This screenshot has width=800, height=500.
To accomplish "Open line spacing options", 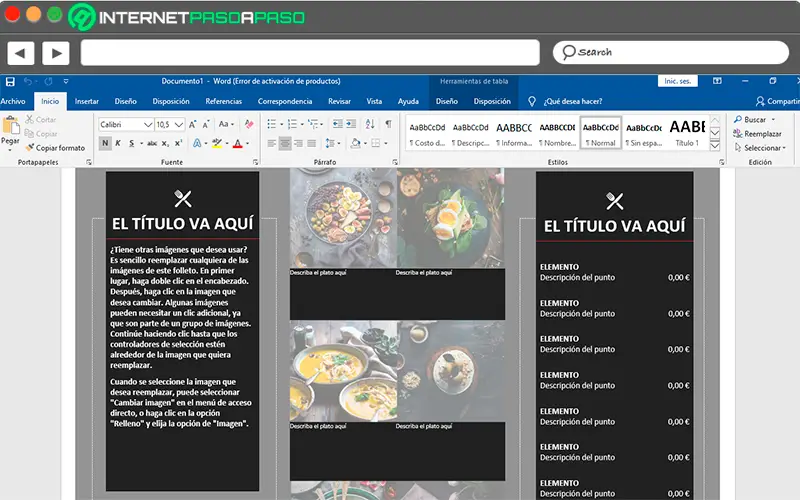I will pyautogui.click(x=331, y=143).
